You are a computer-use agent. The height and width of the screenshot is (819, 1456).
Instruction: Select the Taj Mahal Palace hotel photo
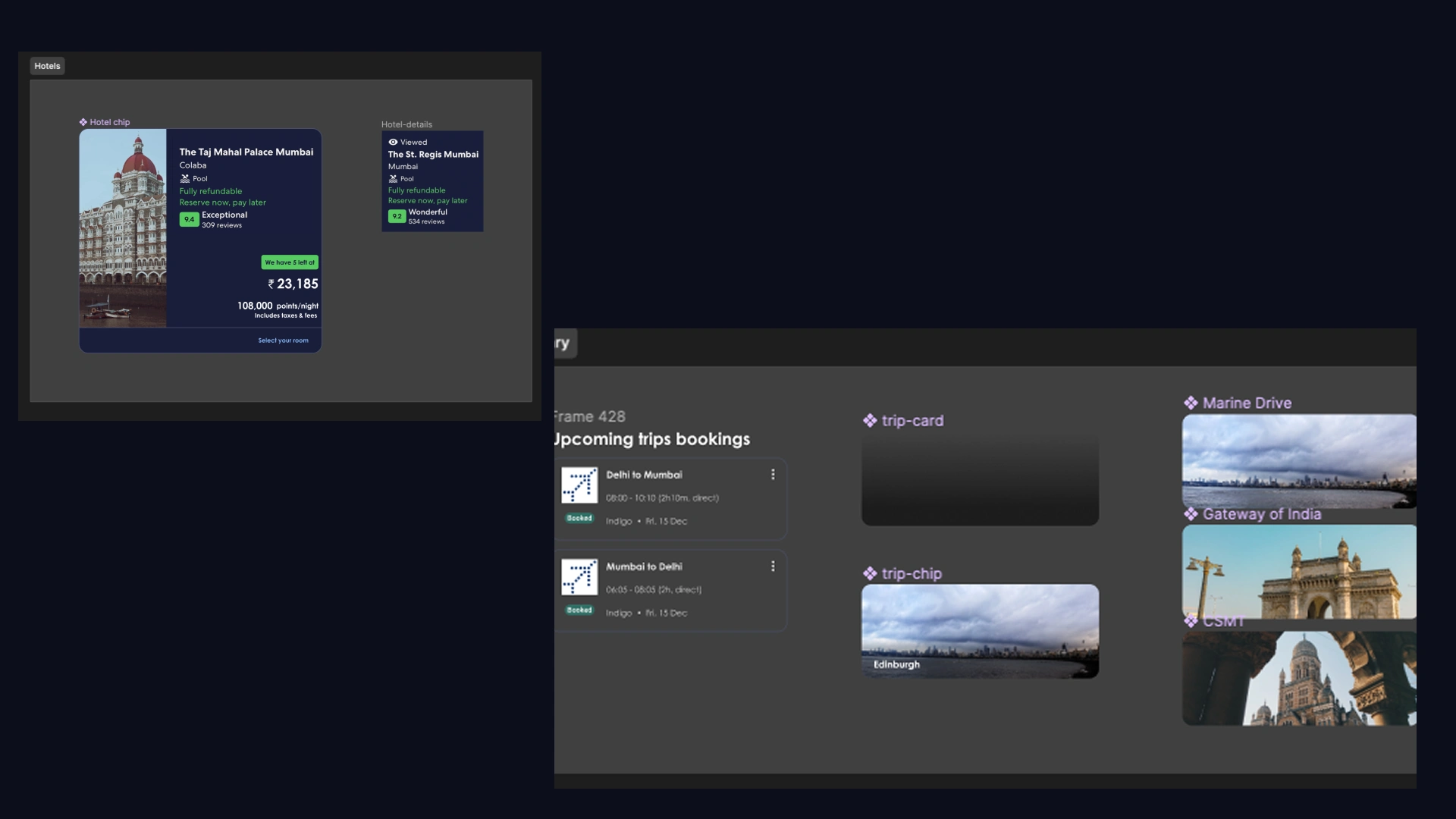[x=123, y=227]
